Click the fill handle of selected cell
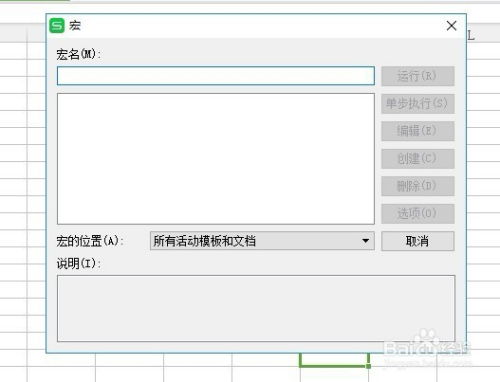500x382 pixels. pos(368,366)
